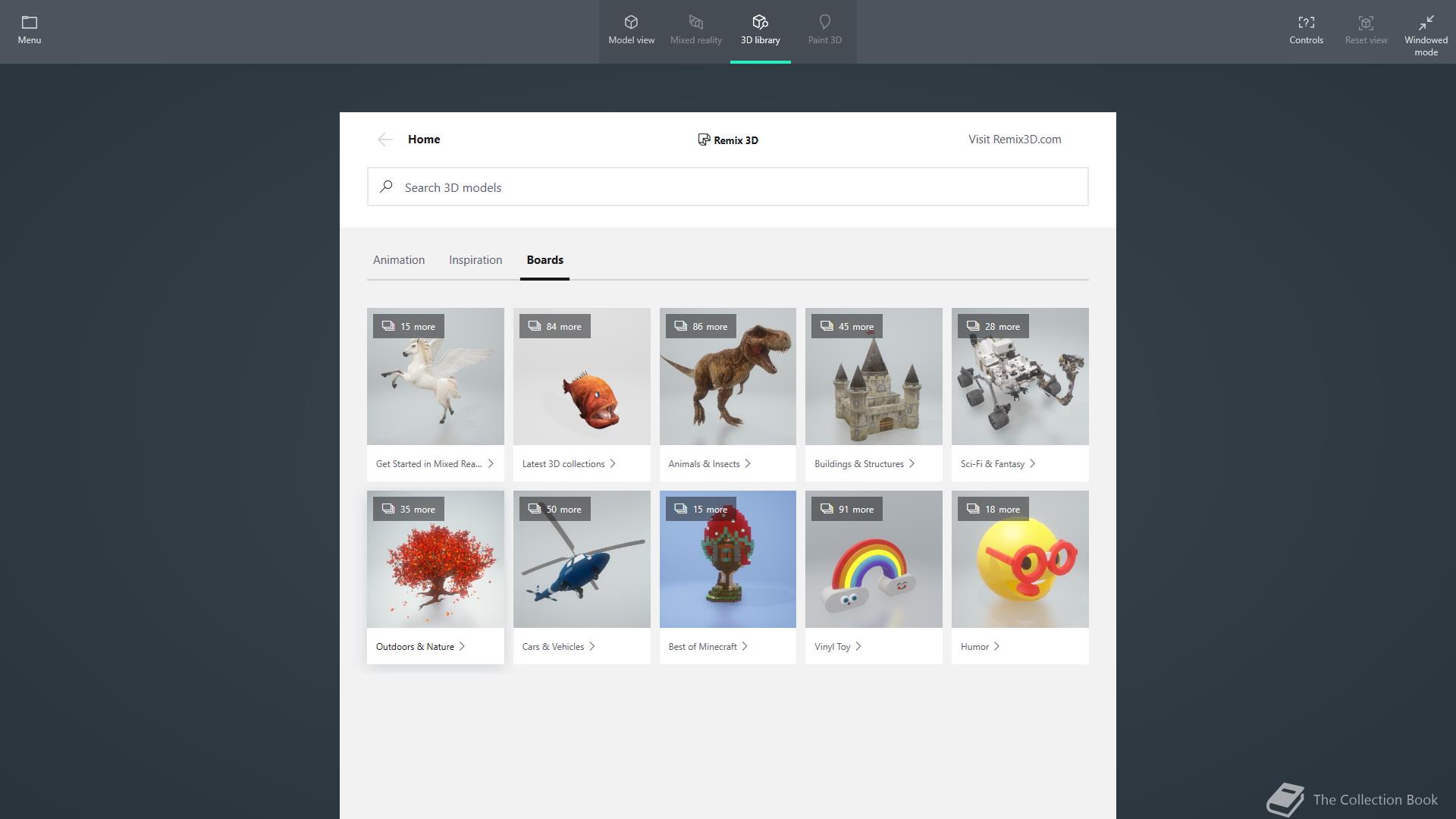Click the 28 more badge

pos(993,326)
